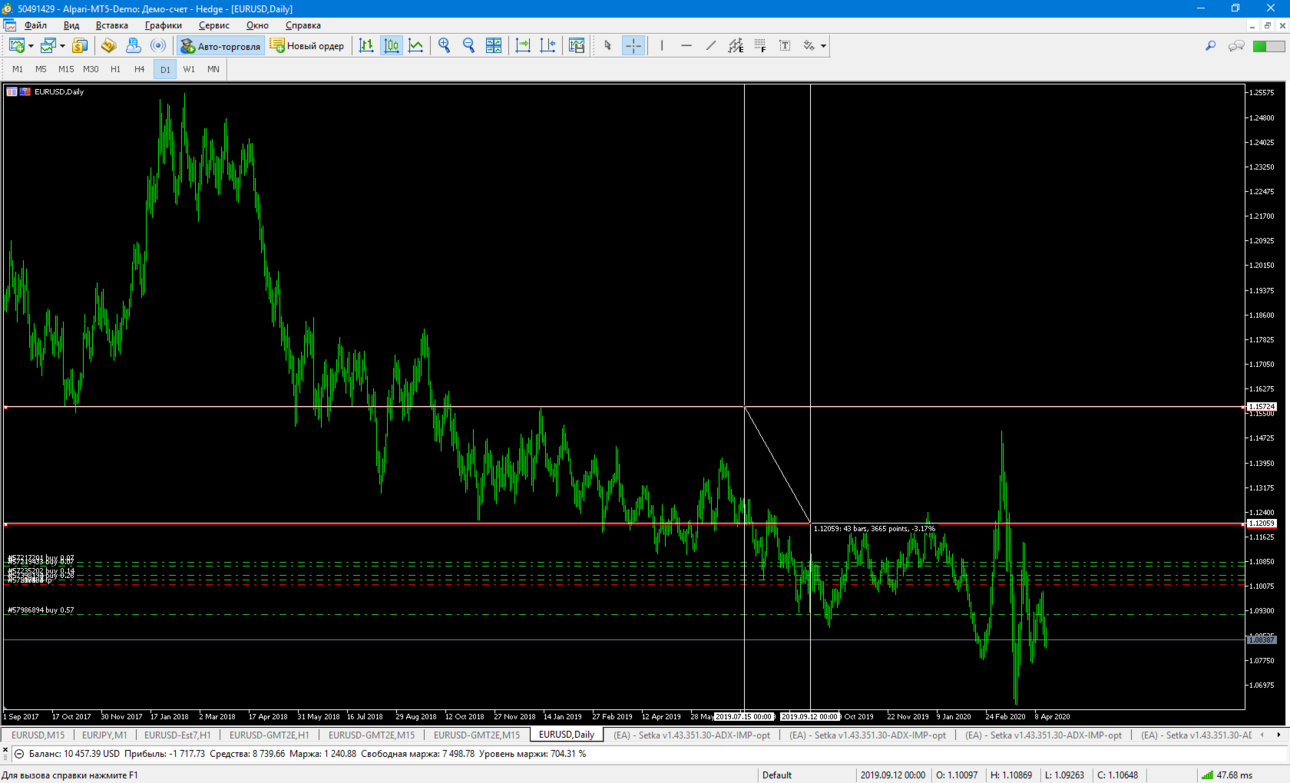This screenshot has width=1290, height=783.
Task: Open a new chart from the toolbar
Action: point(17,46)
